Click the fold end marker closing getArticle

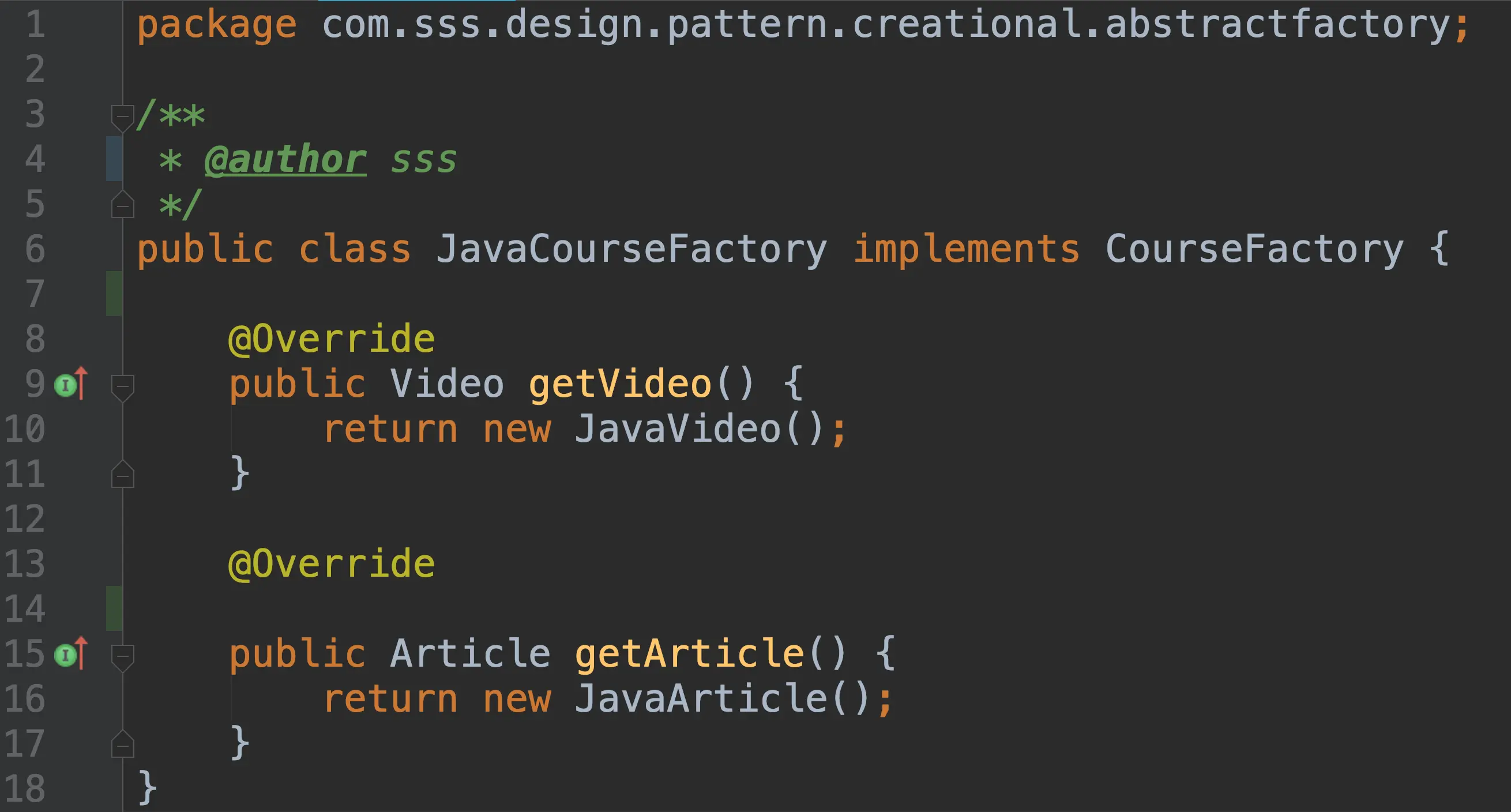tap(123, 744)
